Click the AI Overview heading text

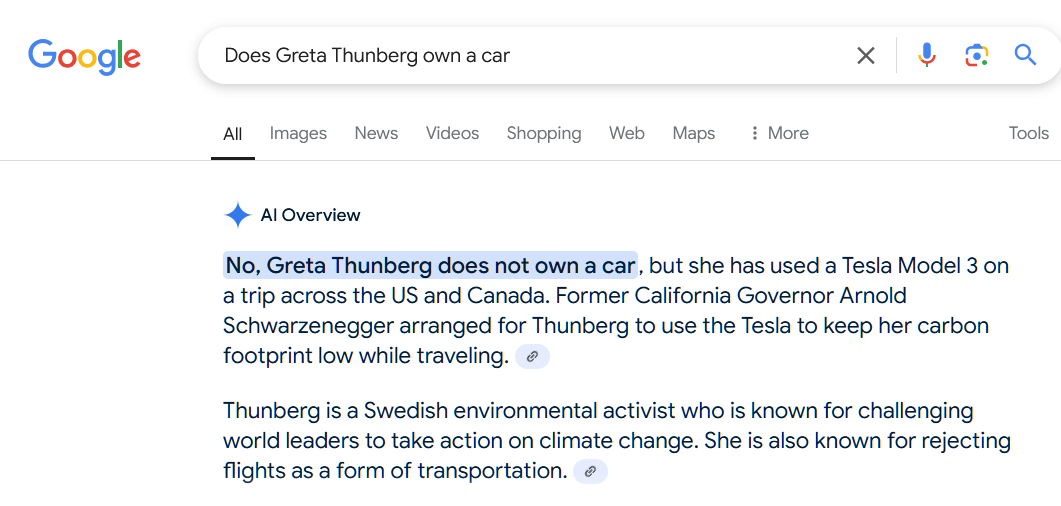coord(310,215)
